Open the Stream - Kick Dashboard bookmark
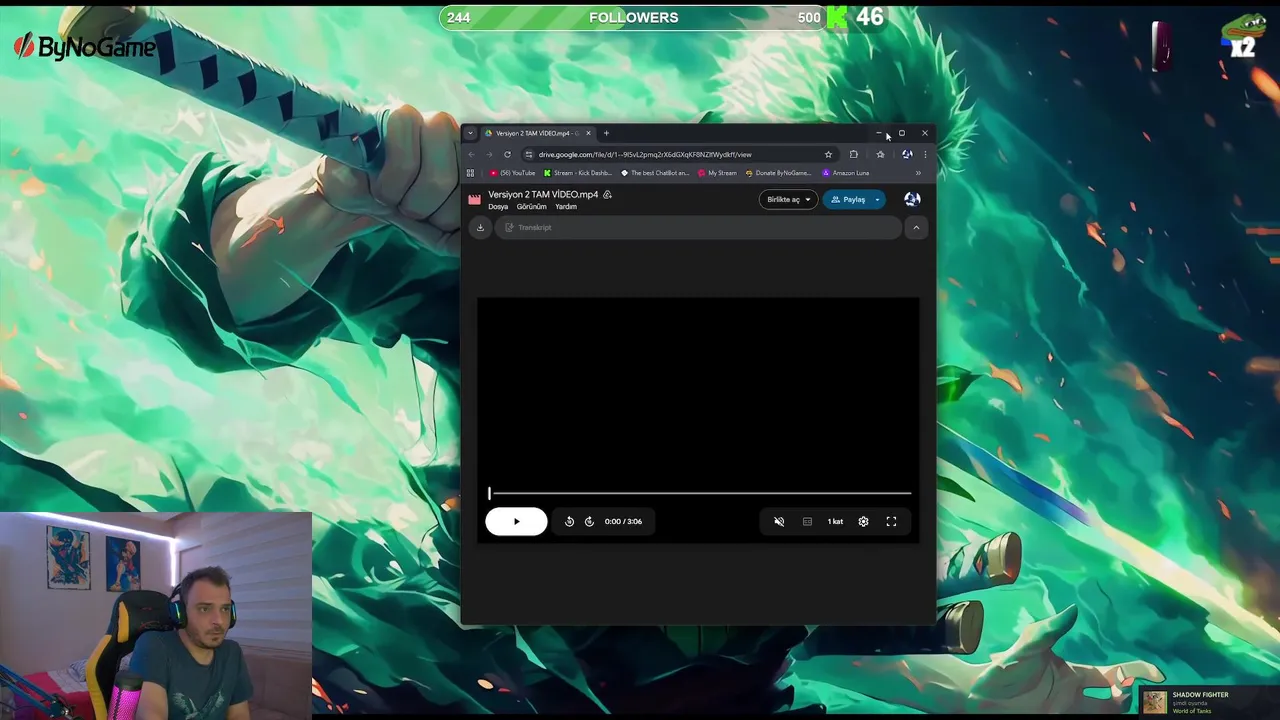Screen dimensions: 1280x720 point(578,173)
